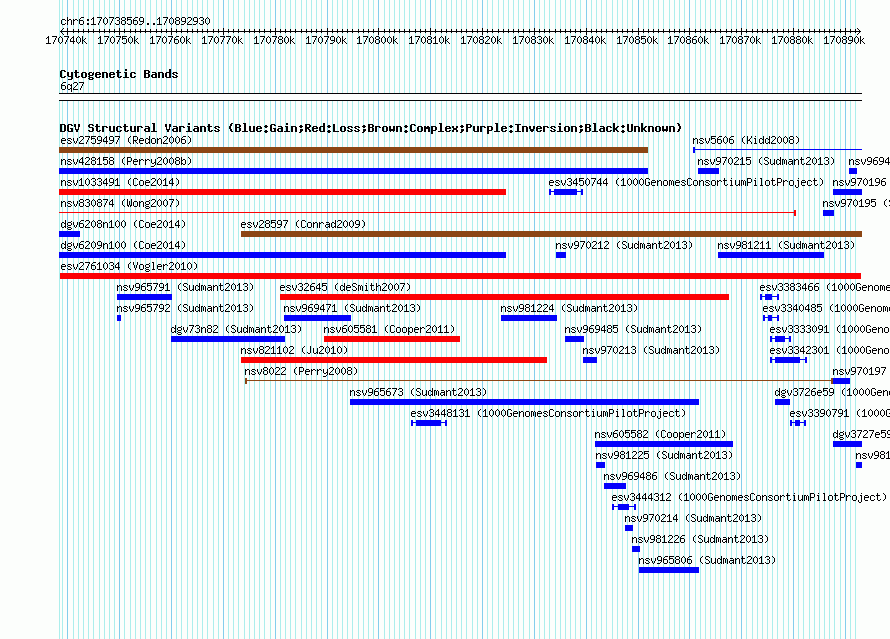The height and width of the screenshot is (639, 890).
Task: Open dgv6208n100 (Coe2014) variant
Action: (x=123, y=224)
